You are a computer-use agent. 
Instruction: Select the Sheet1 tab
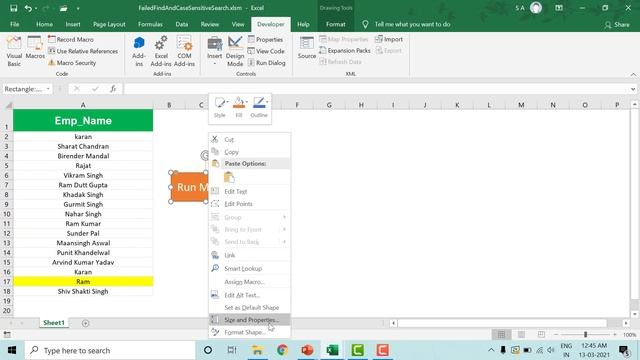pos(54,323)
